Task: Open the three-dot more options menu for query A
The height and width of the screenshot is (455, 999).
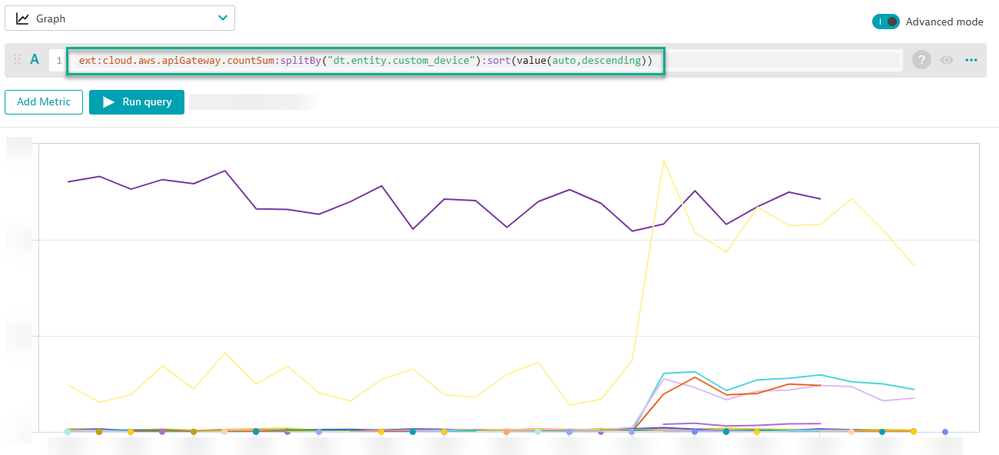Action: pos(971,61)
